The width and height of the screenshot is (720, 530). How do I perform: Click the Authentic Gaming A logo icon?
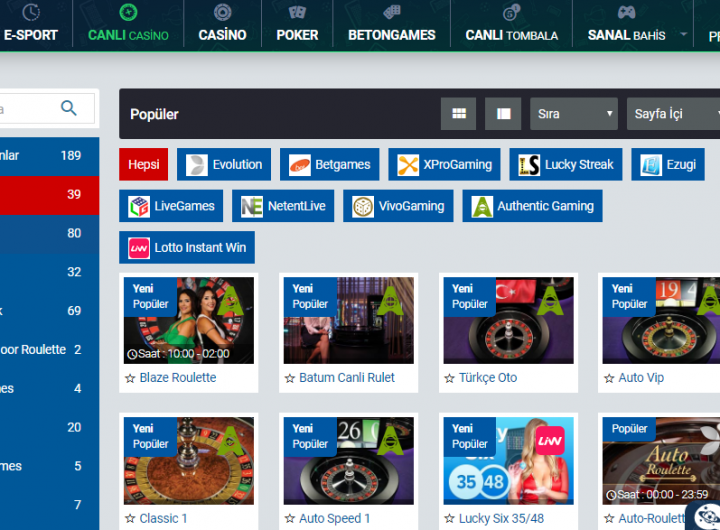[482, 206]
